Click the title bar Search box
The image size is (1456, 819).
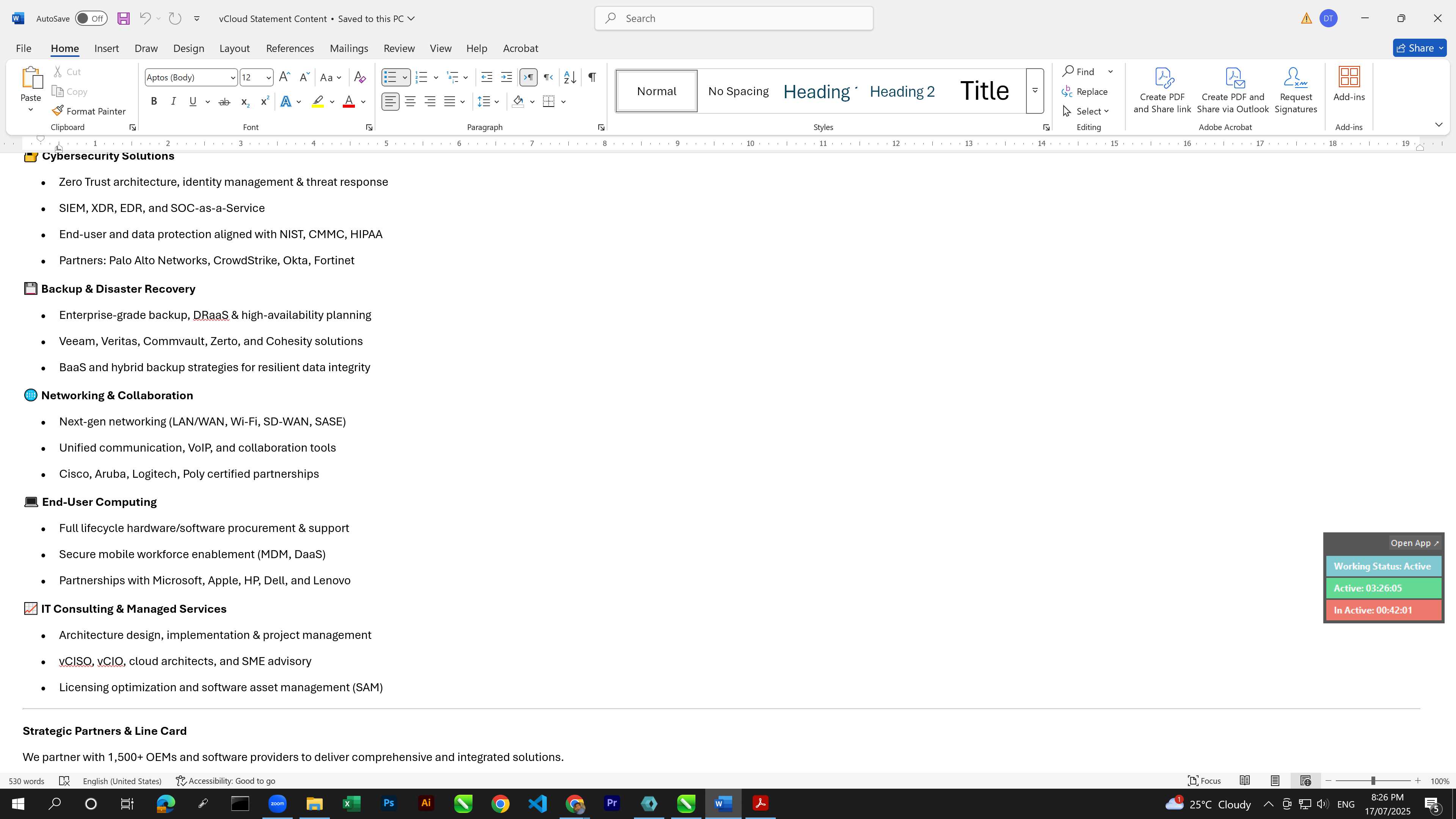coord(734,19)
